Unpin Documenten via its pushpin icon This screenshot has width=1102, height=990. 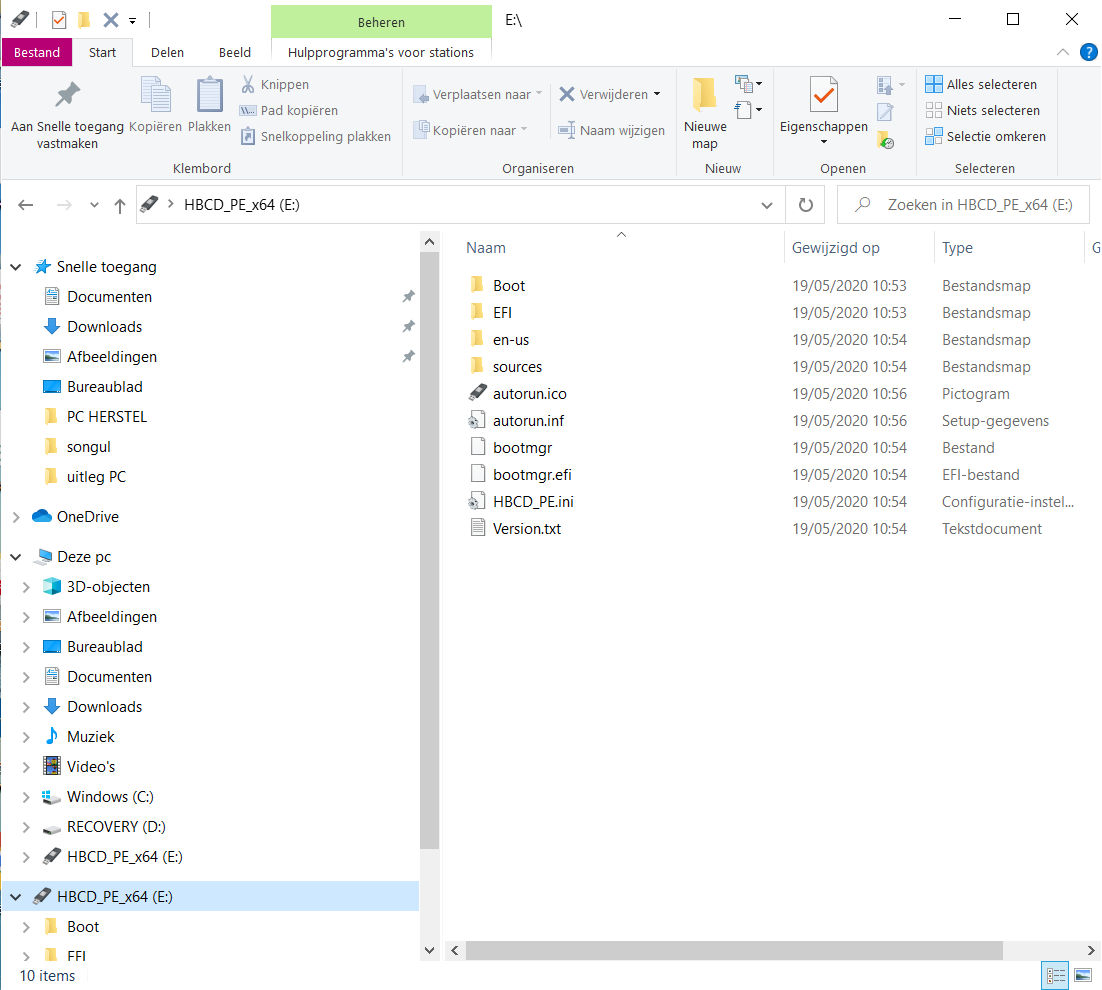[x=408, y=297]
